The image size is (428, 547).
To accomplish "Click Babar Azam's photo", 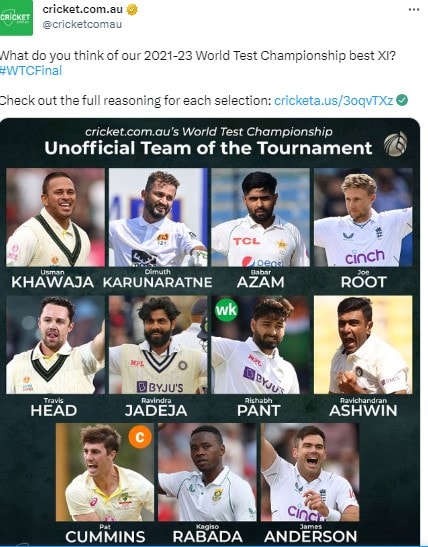I will [261, 217].
